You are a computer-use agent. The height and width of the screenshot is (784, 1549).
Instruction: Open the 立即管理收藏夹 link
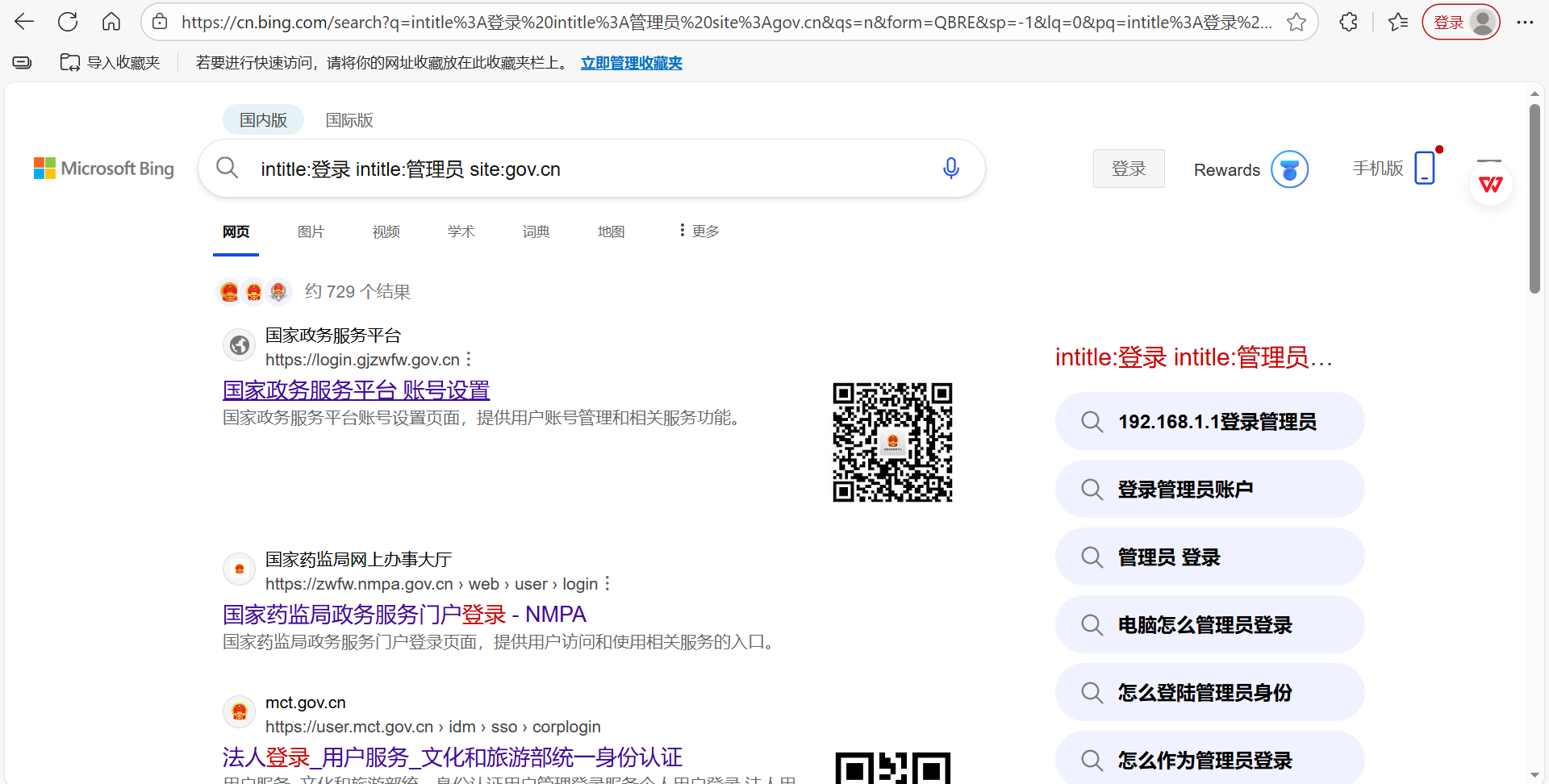[632, 63]
